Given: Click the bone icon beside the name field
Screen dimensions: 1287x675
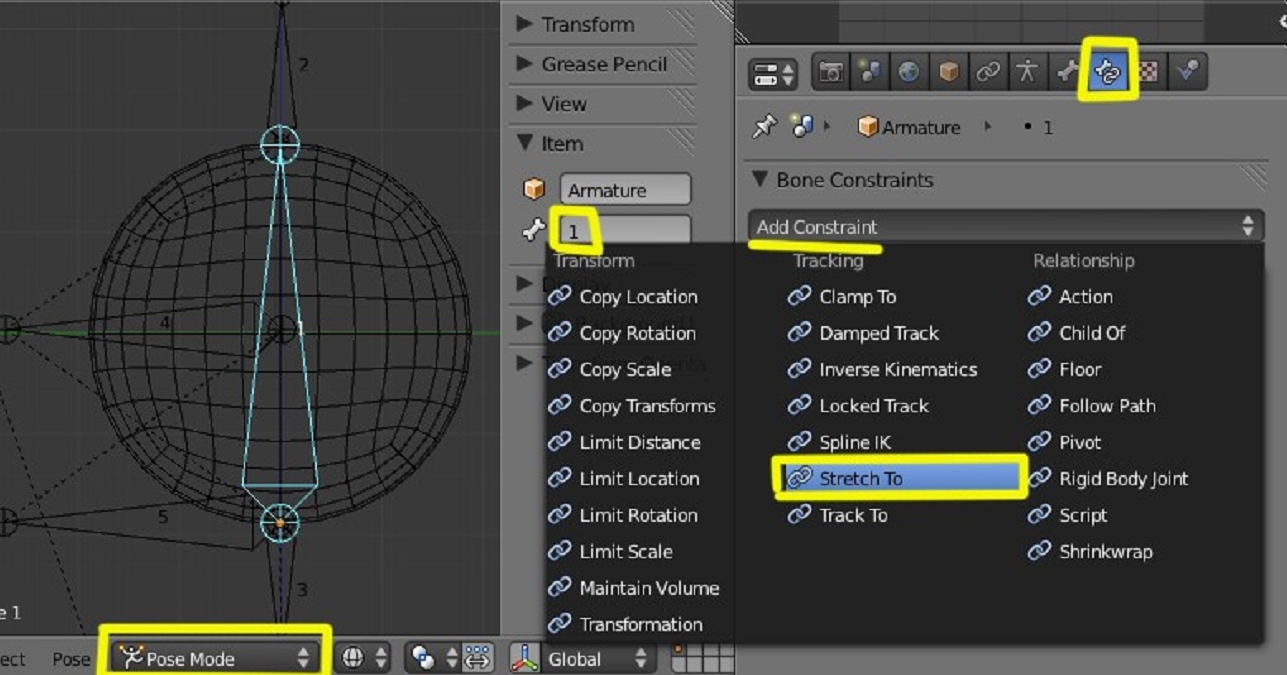Looking at the screenshot, I should 534,230.
